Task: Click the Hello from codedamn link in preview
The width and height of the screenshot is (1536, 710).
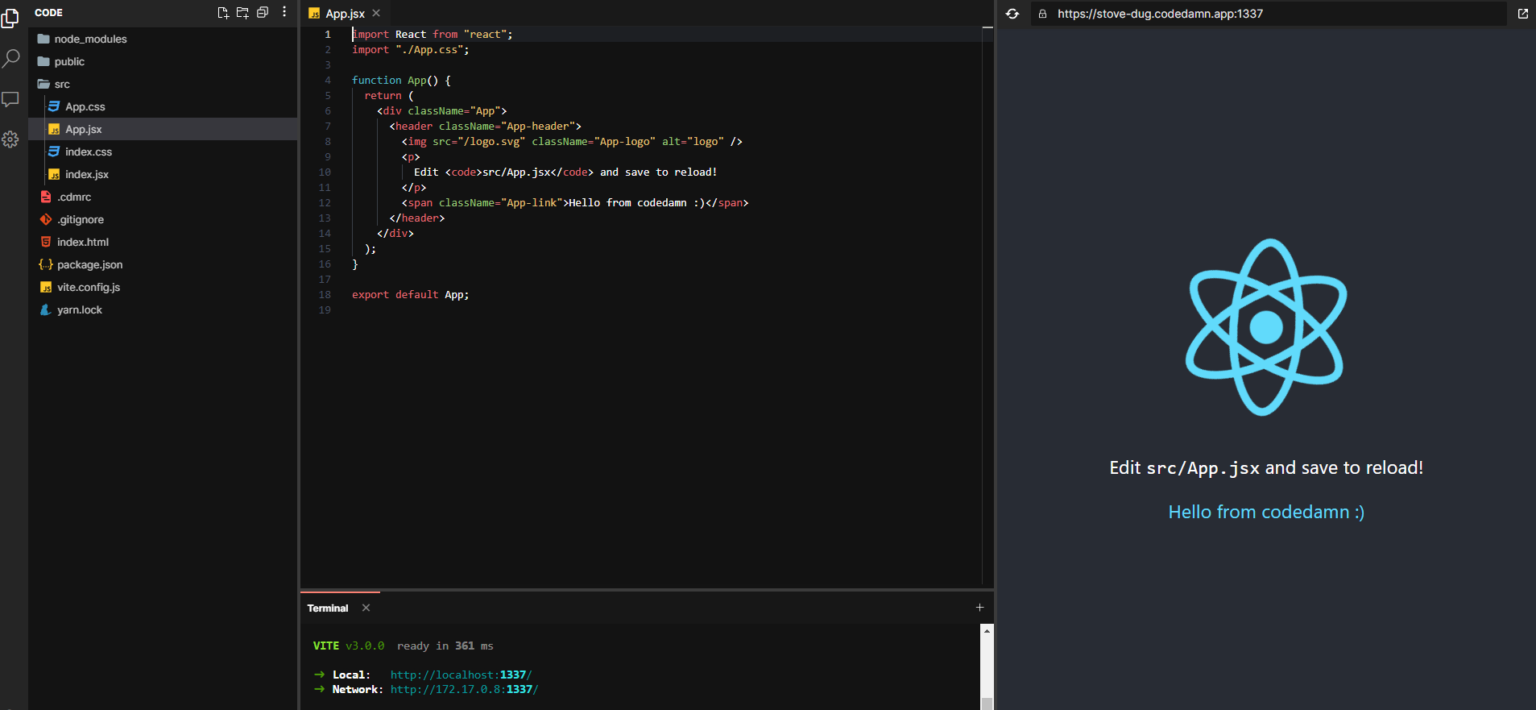Action: click(x=1265, y=511)
